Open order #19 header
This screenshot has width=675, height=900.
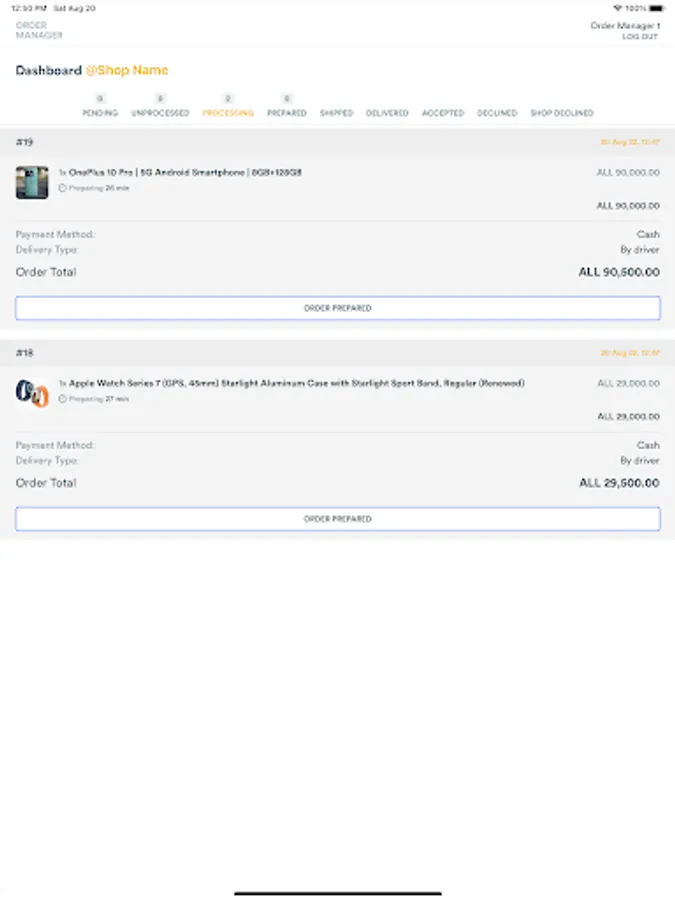338,142
